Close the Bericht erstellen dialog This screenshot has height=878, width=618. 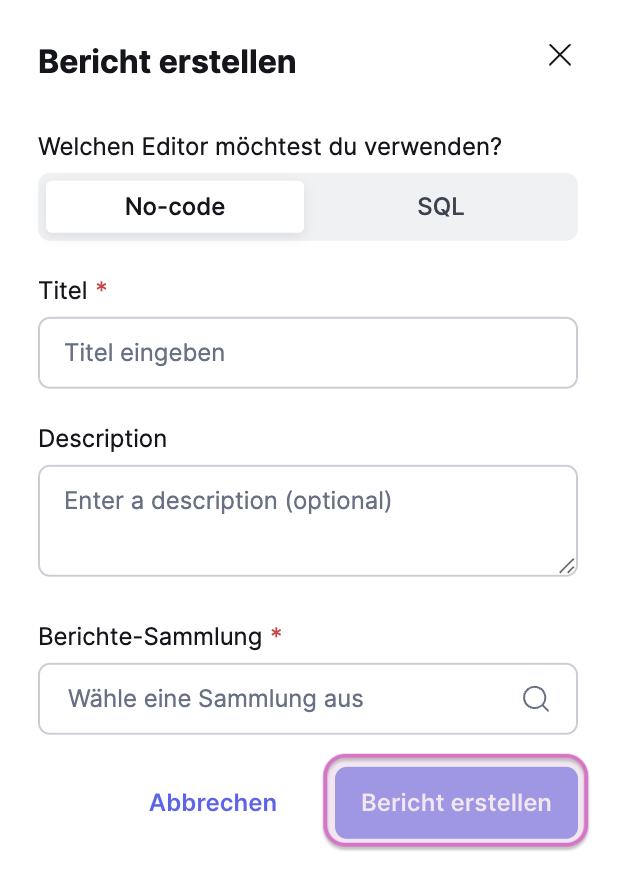560,55
